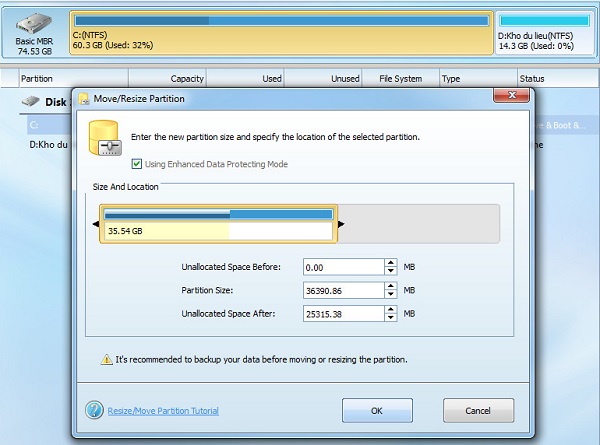This screenshot has width=600, height=445.
Task: Sort by the File System column header
Action: 400,78
